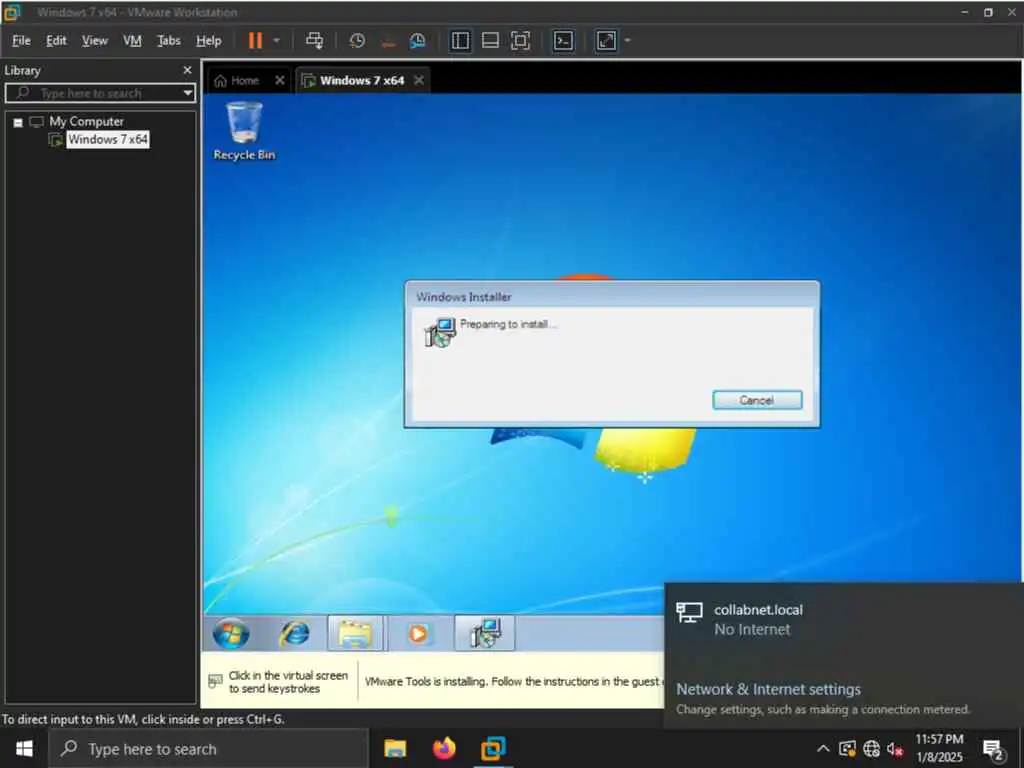Viewport: 1024px width, 768px height.
Task: Click the muted volume tray icon
Action: pos(894,748)
